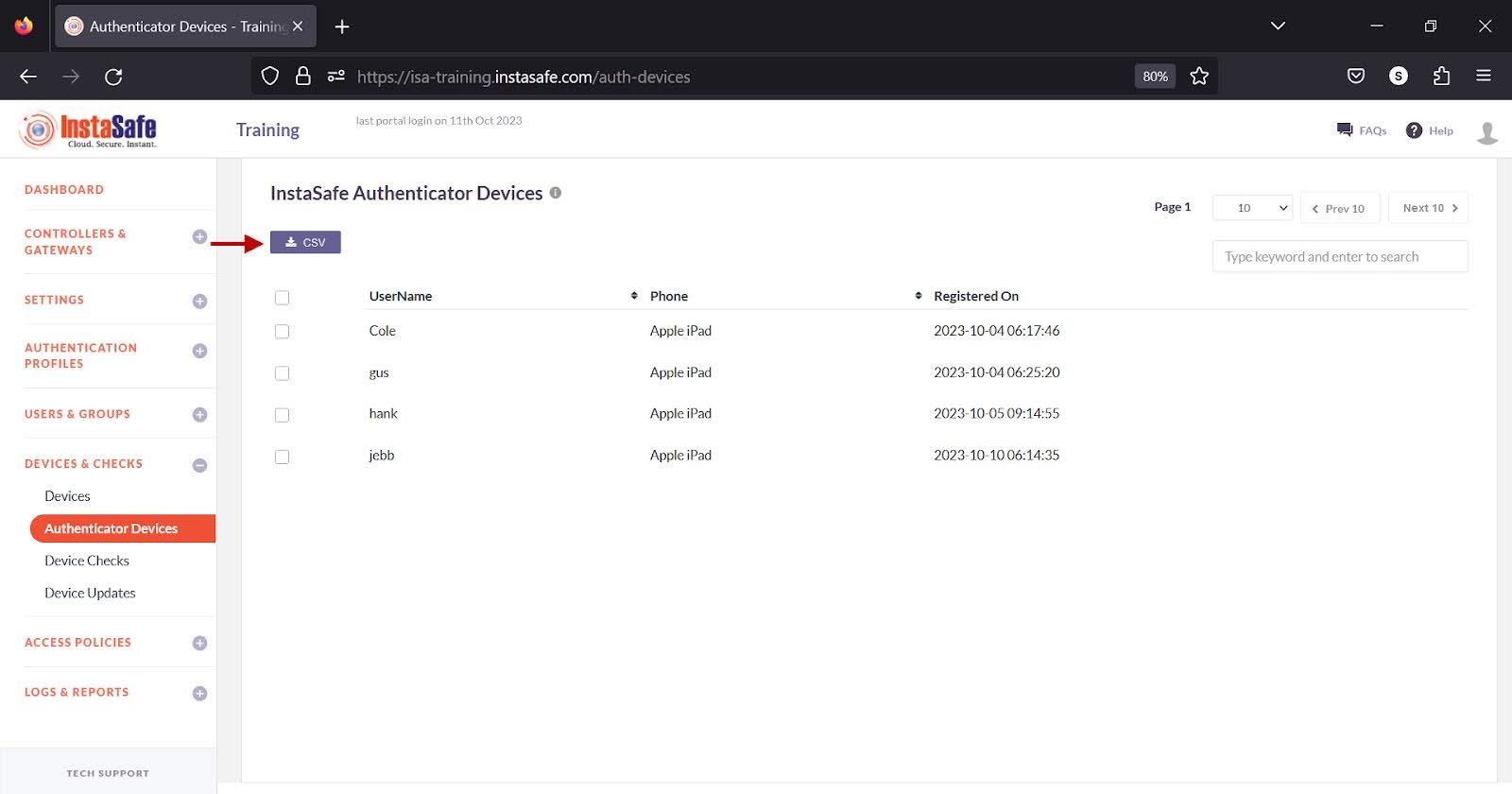Click the Help question mark icon

(1414, 130)
